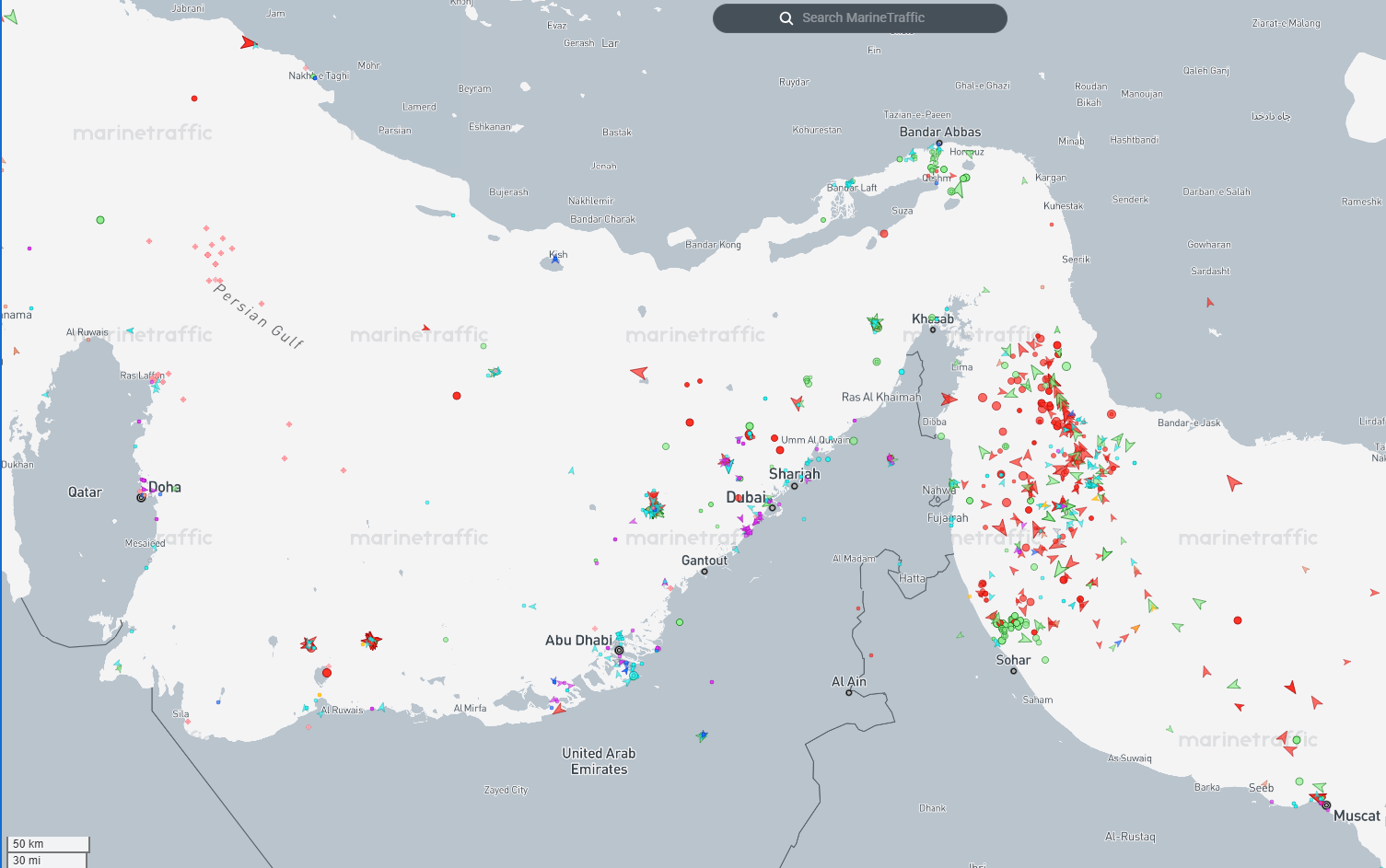Image resolution: width=1386 pixels, height=868 pixels.
Task: Select the red vessel below Sardasht
Action: [1210, 302]
